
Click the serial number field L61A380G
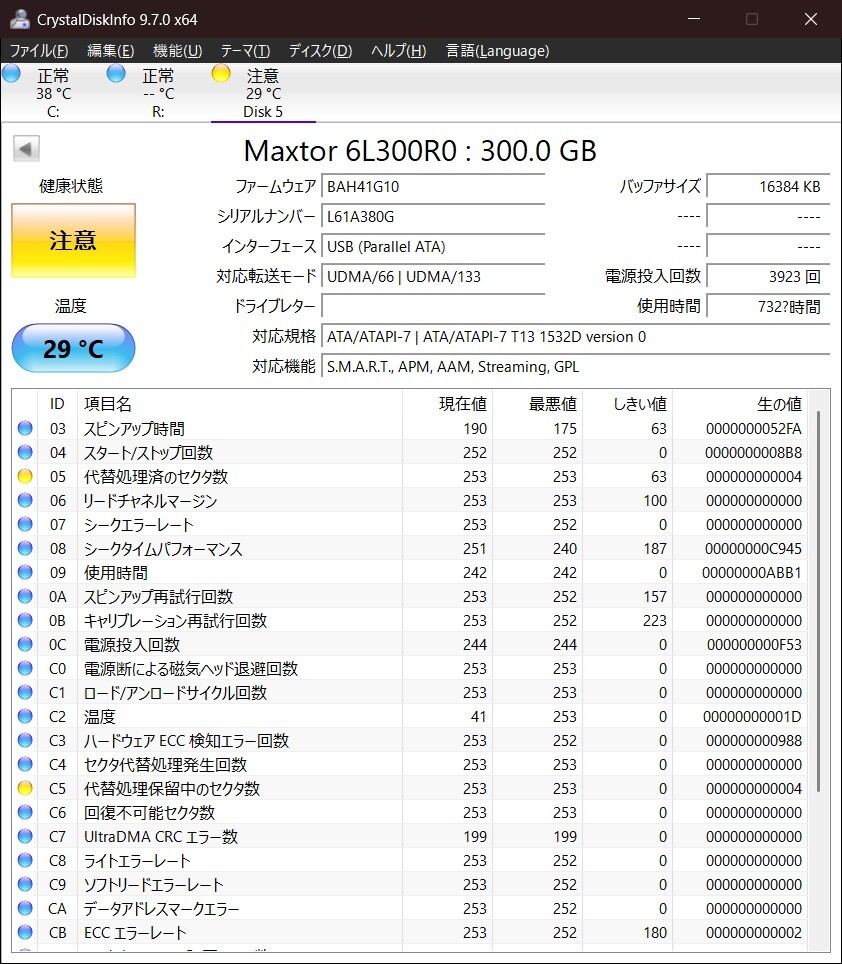coord(433,216)
